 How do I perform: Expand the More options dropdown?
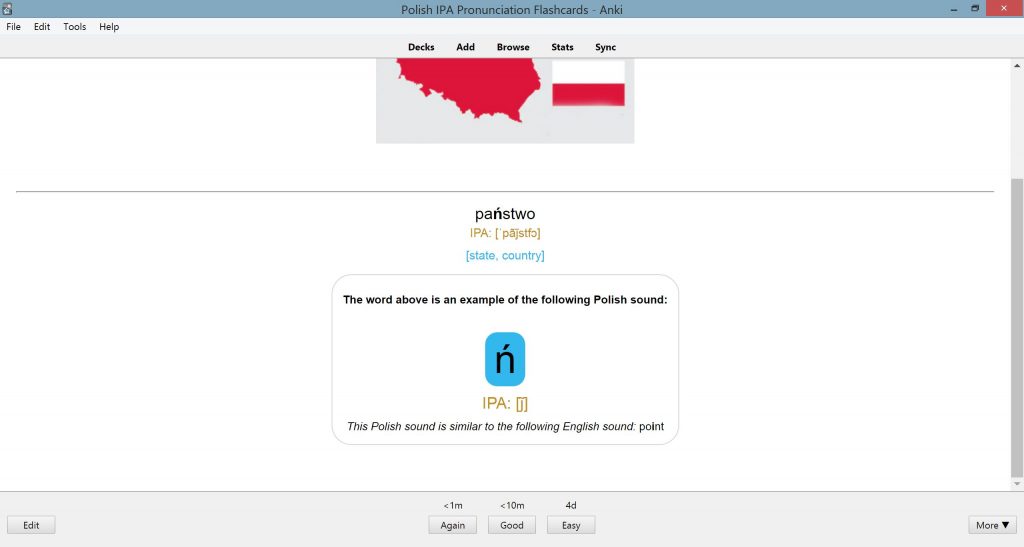coord(992,525)
